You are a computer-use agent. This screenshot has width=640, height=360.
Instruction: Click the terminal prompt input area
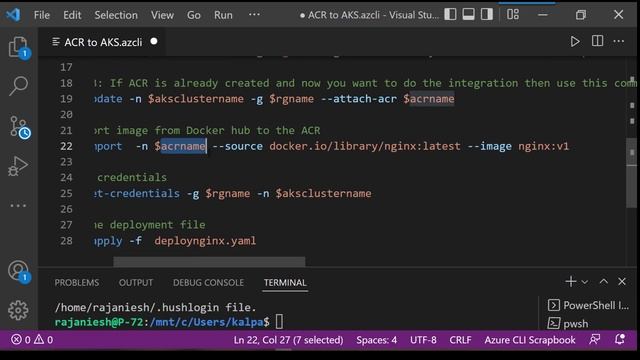tap(279, 322)
